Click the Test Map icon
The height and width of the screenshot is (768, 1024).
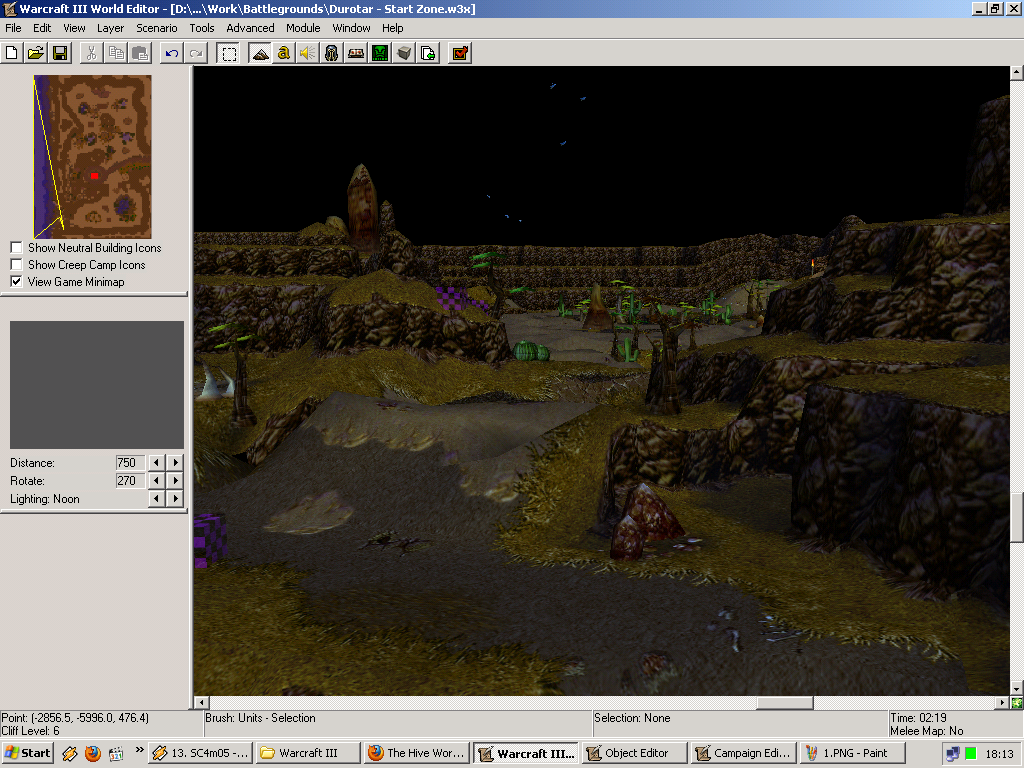pyautogui.click(x=460, y=53)
